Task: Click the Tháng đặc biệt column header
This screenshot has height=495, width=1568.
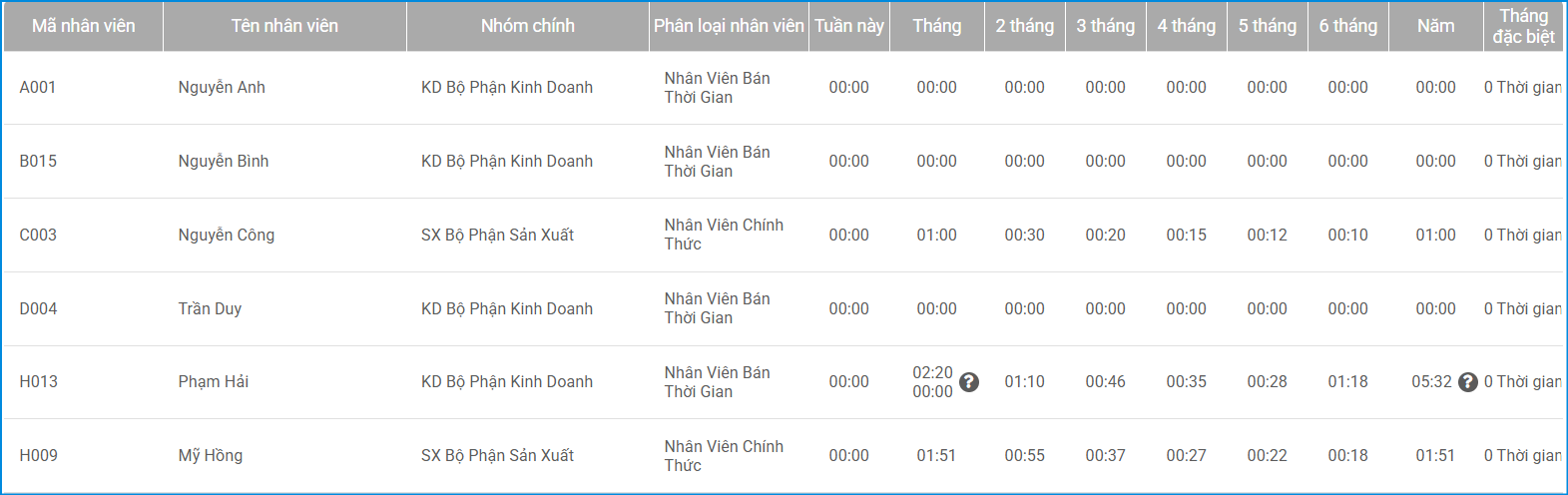Action: (1523, 26)
